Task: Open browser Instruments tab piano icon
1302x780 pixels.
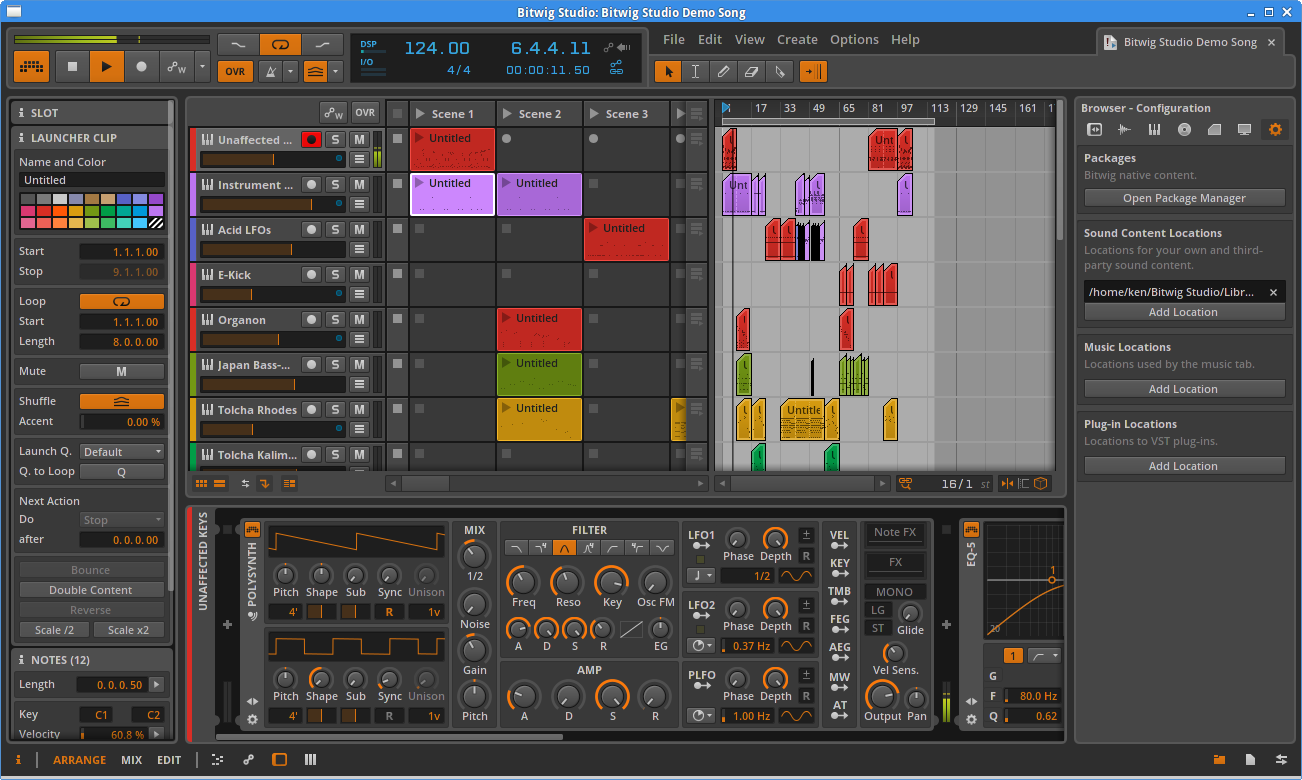Action: pyautogui.click(x=1154, y=129)
